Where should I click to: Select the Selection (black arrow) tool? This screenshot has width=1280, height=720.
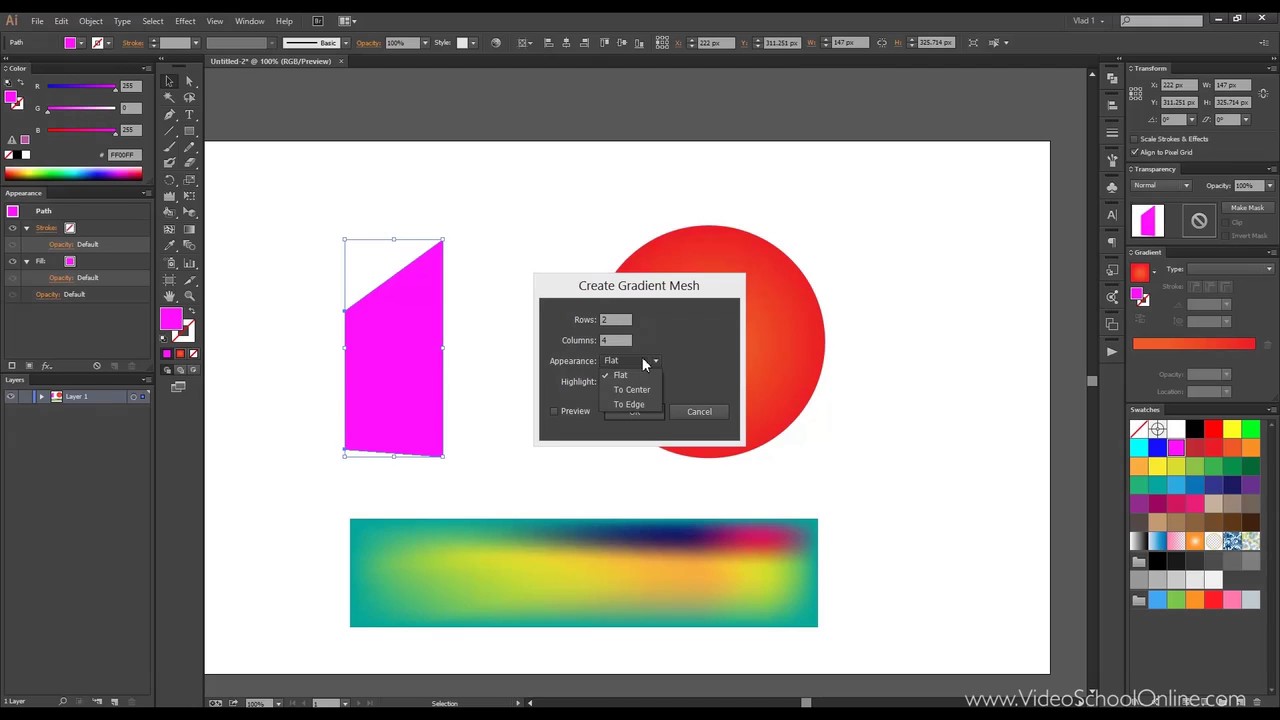(169, 81)
